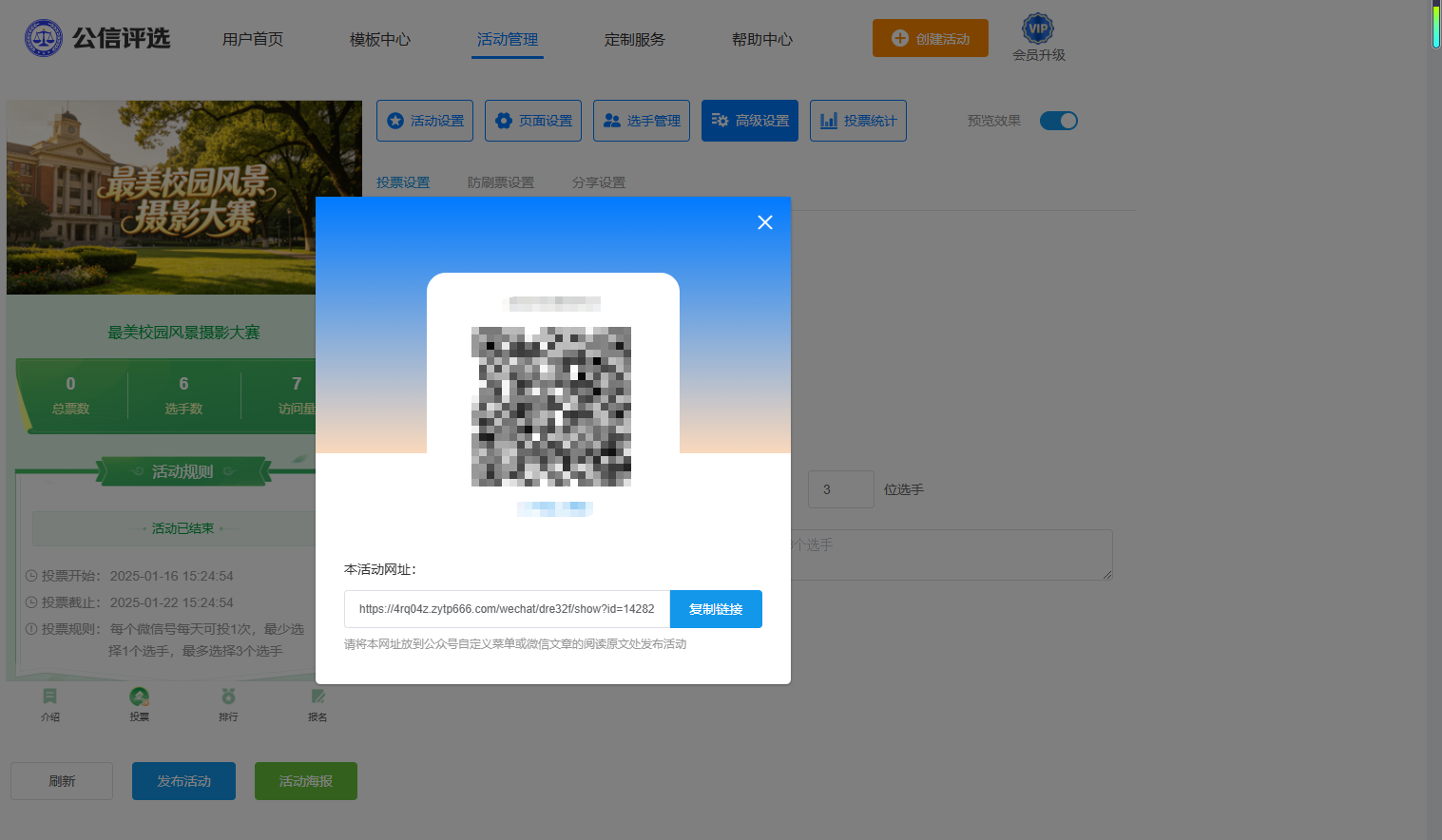Open 活动管理 in the top navigation
The width and height of the screenshot is (1442, 840).
pos(508,39)
